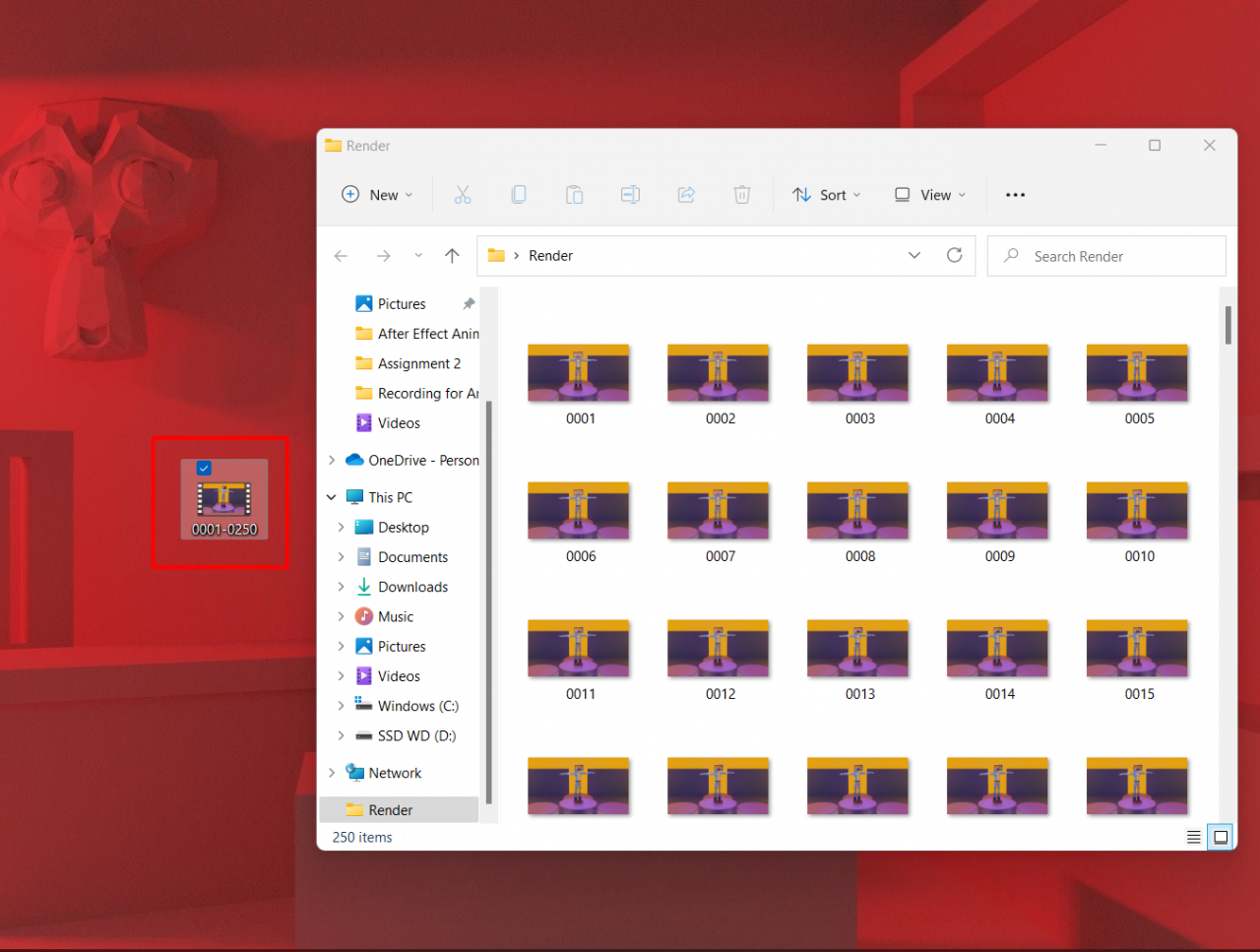
Task: Click the Copy icon in toolbar
Action: [x=519, y=195]
